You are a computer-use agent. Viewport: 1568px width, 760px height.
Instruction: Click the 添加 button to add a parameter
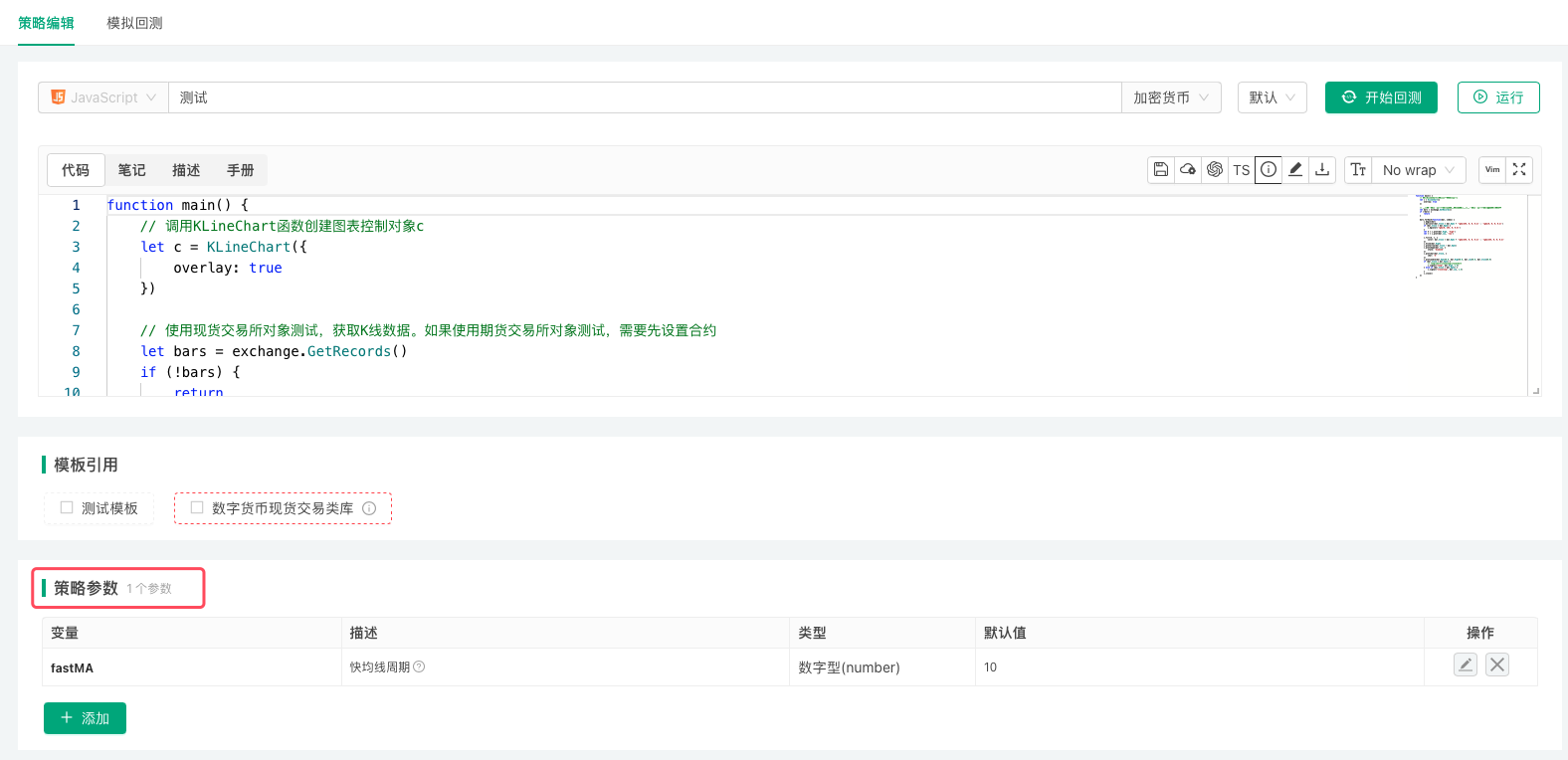(x=85, y=718)
